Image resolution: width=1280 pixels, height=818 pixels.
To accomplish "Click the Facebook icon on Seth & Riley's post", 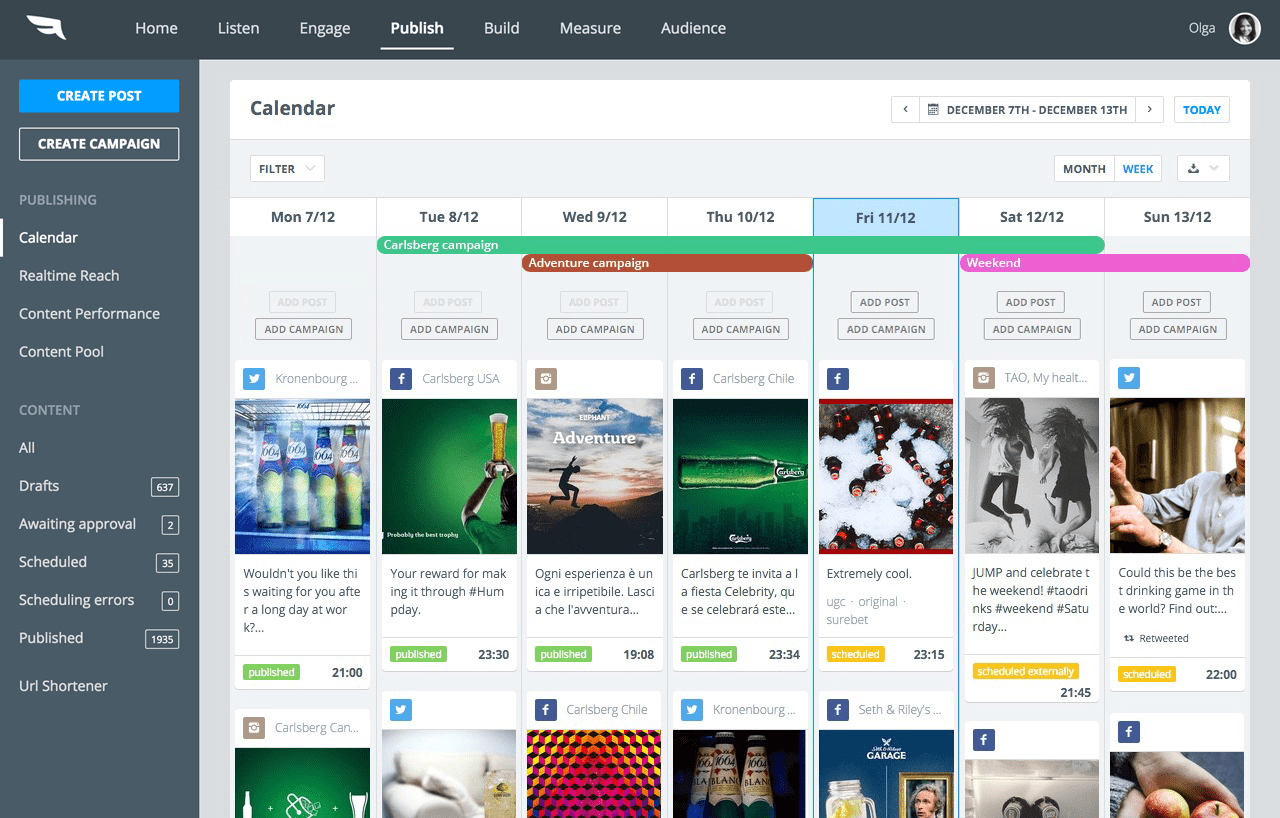I will [838, 710].
